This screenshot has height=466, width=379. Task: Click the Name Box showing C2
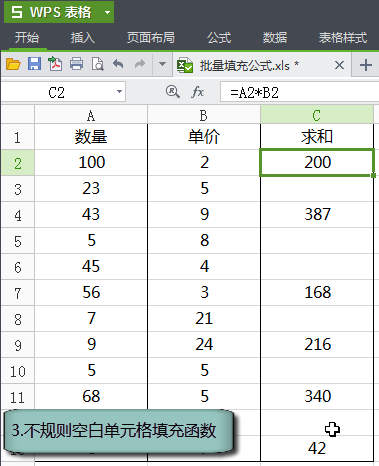57,92
